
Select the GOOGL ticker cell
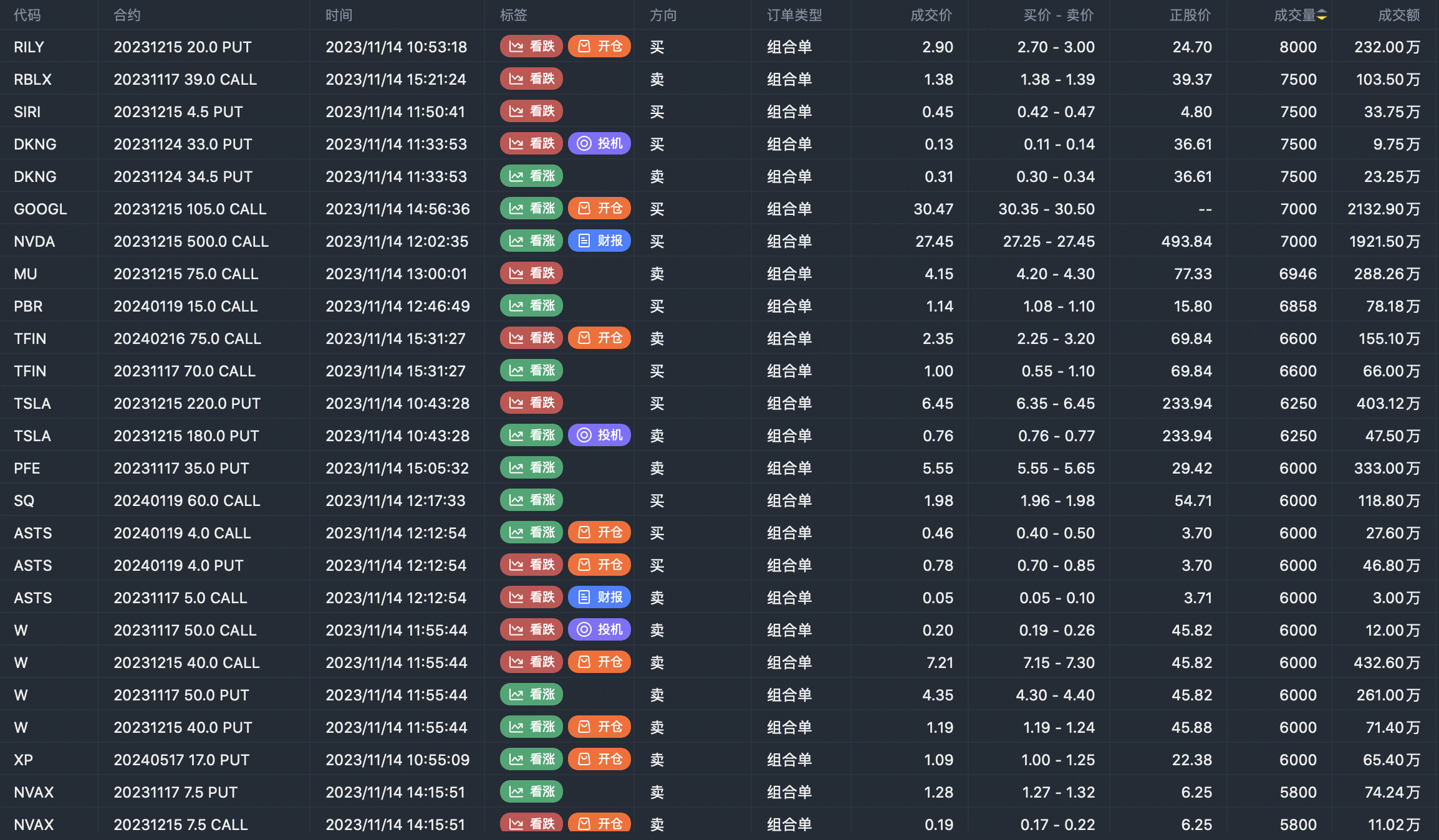(x=41, y=209)
